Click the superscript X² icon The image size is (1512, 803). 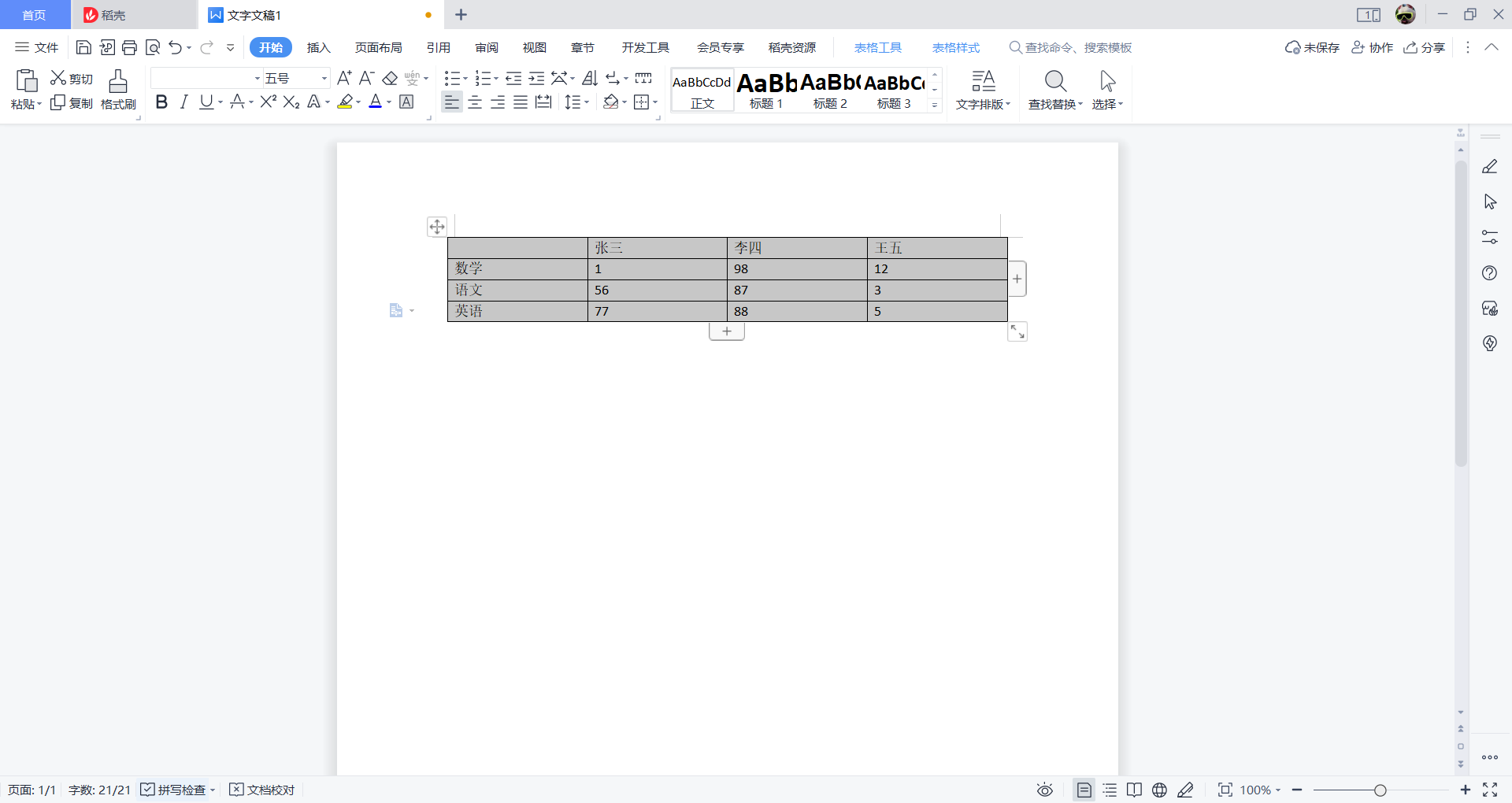268,102
